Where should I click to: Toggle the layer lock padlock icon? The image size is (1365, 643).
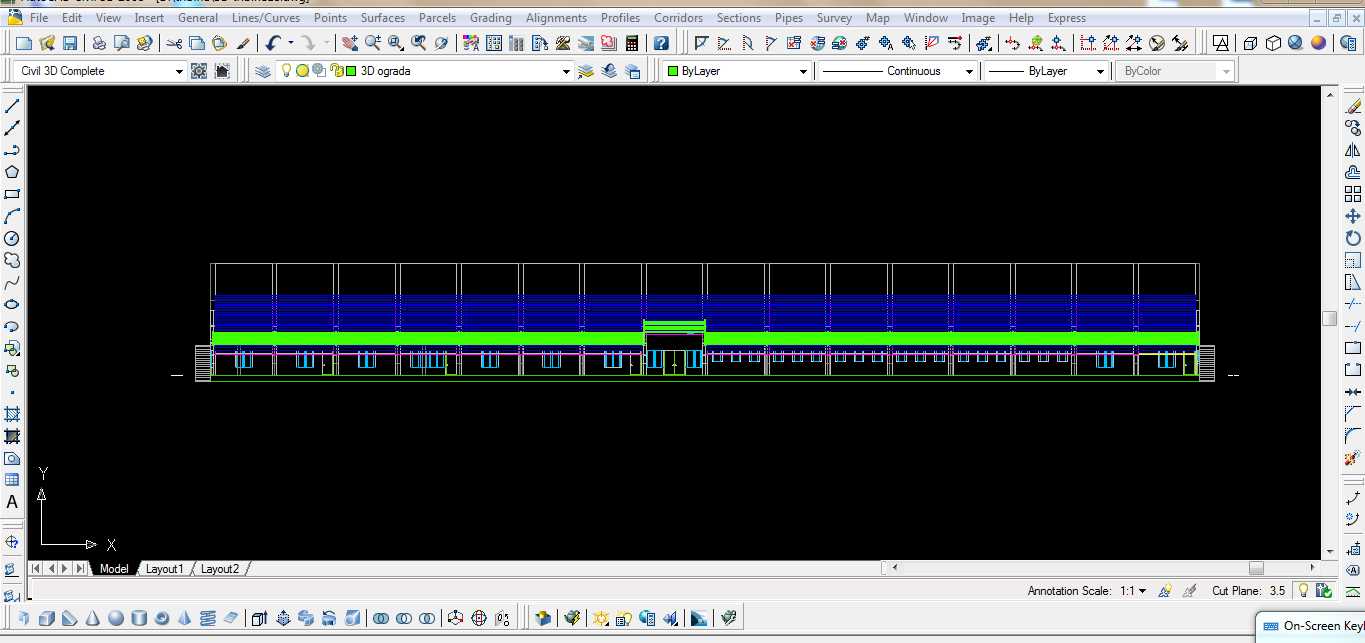337,71
